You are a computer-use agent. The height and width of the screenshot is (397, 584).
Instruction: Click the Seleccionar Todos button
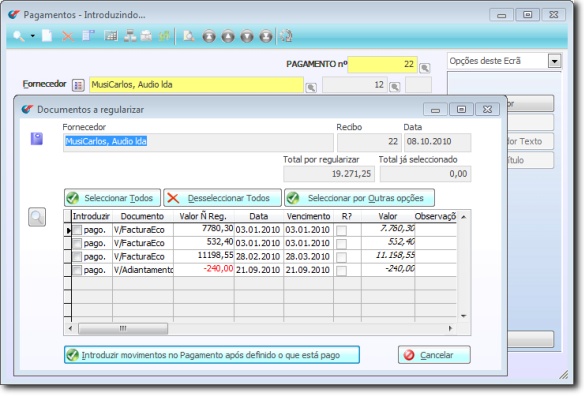pos(112,198)
